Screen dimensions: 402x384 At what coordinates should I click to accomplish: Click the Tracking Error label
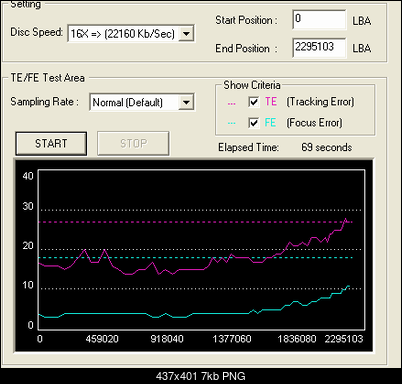(320, 102)
